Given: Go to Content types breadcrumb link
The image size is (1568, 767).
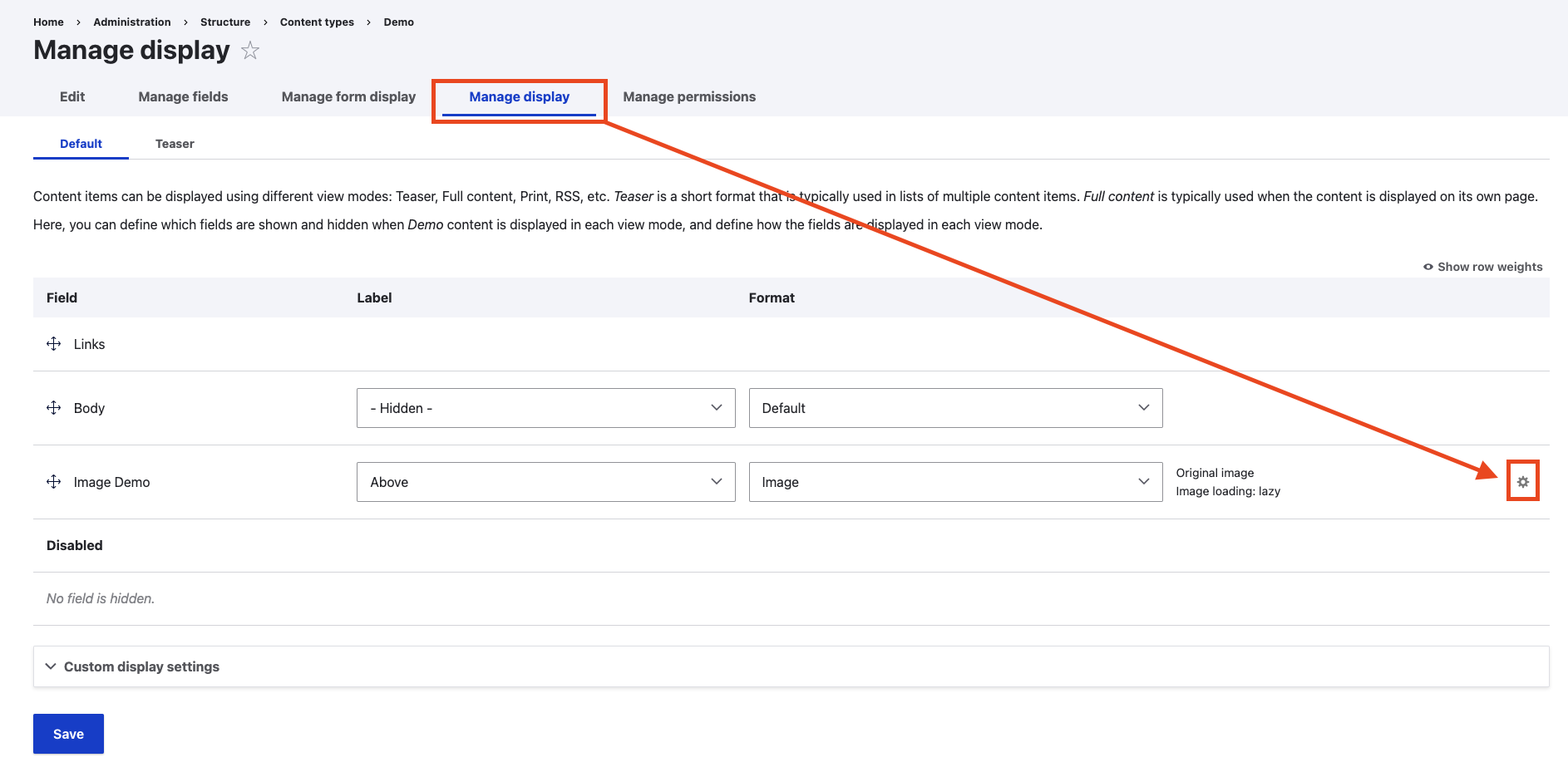Looking at the screenshot, I should click(x=317, y=22).
